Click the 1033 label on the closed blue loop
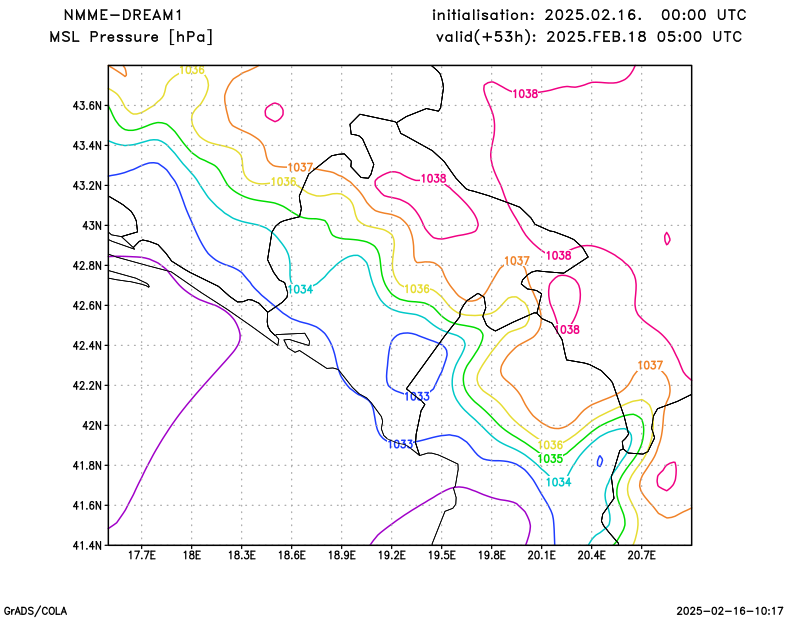 click(417, 397)
